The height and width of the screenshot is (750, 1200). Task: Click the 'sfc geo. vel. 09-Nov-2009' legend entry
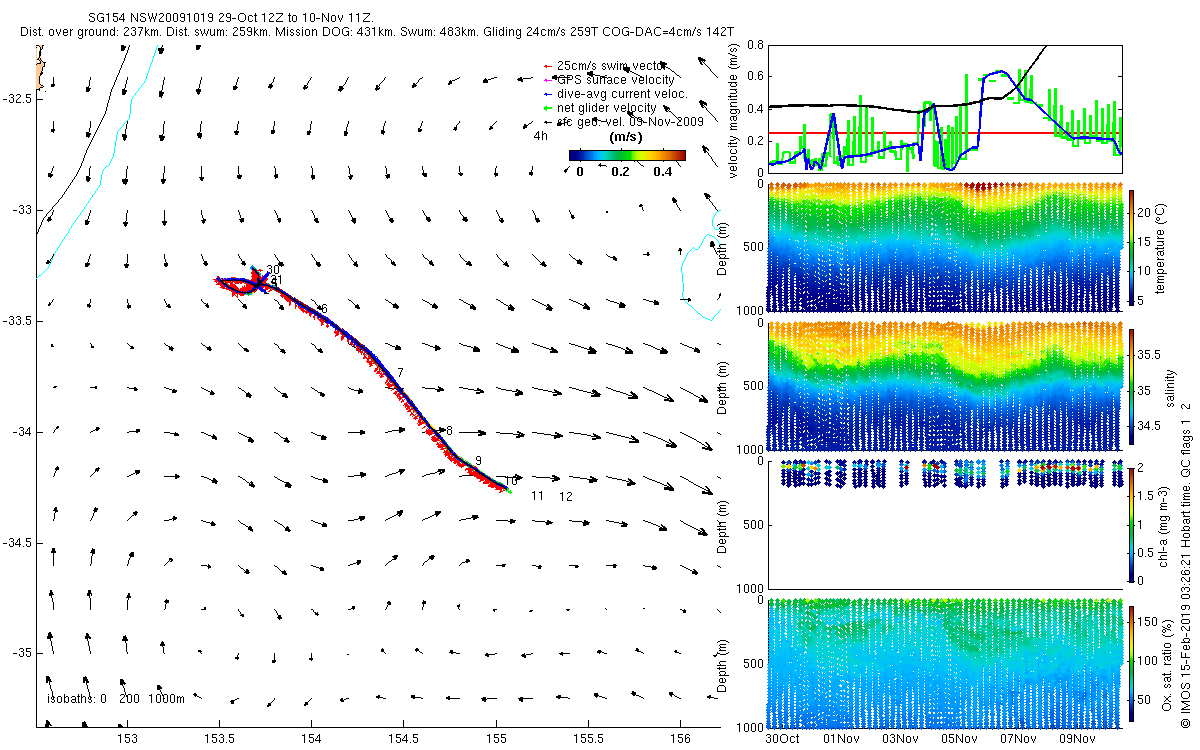point(623,121)
